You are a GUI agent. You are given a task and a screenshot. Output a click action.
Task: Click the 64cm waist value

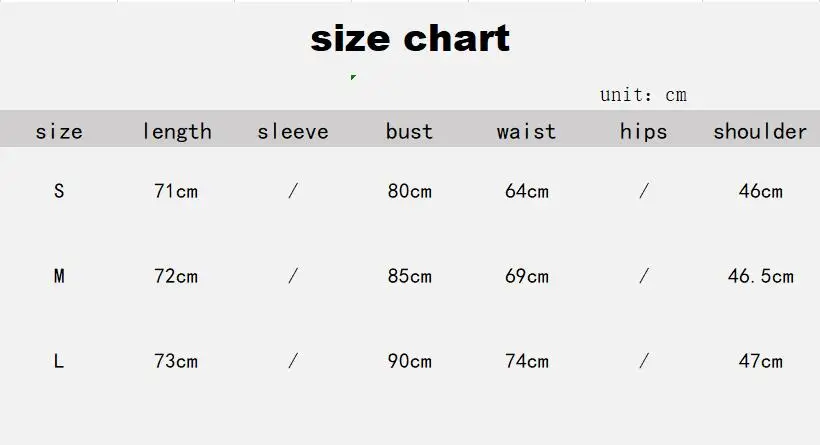(526, 190)
